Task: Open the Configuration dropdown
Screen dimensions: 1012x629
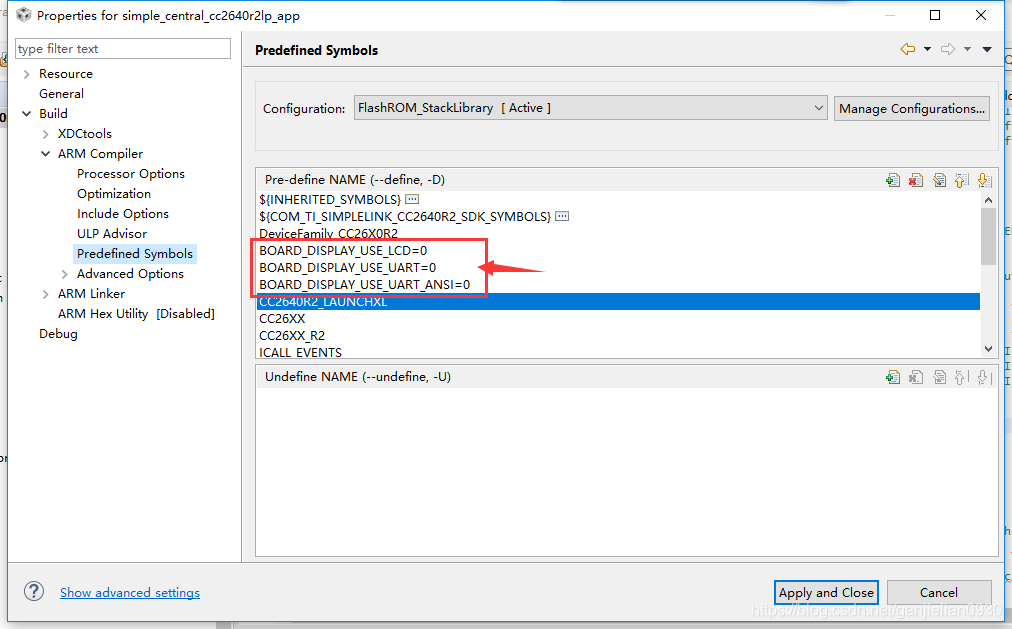Action: tap(590, 108)
